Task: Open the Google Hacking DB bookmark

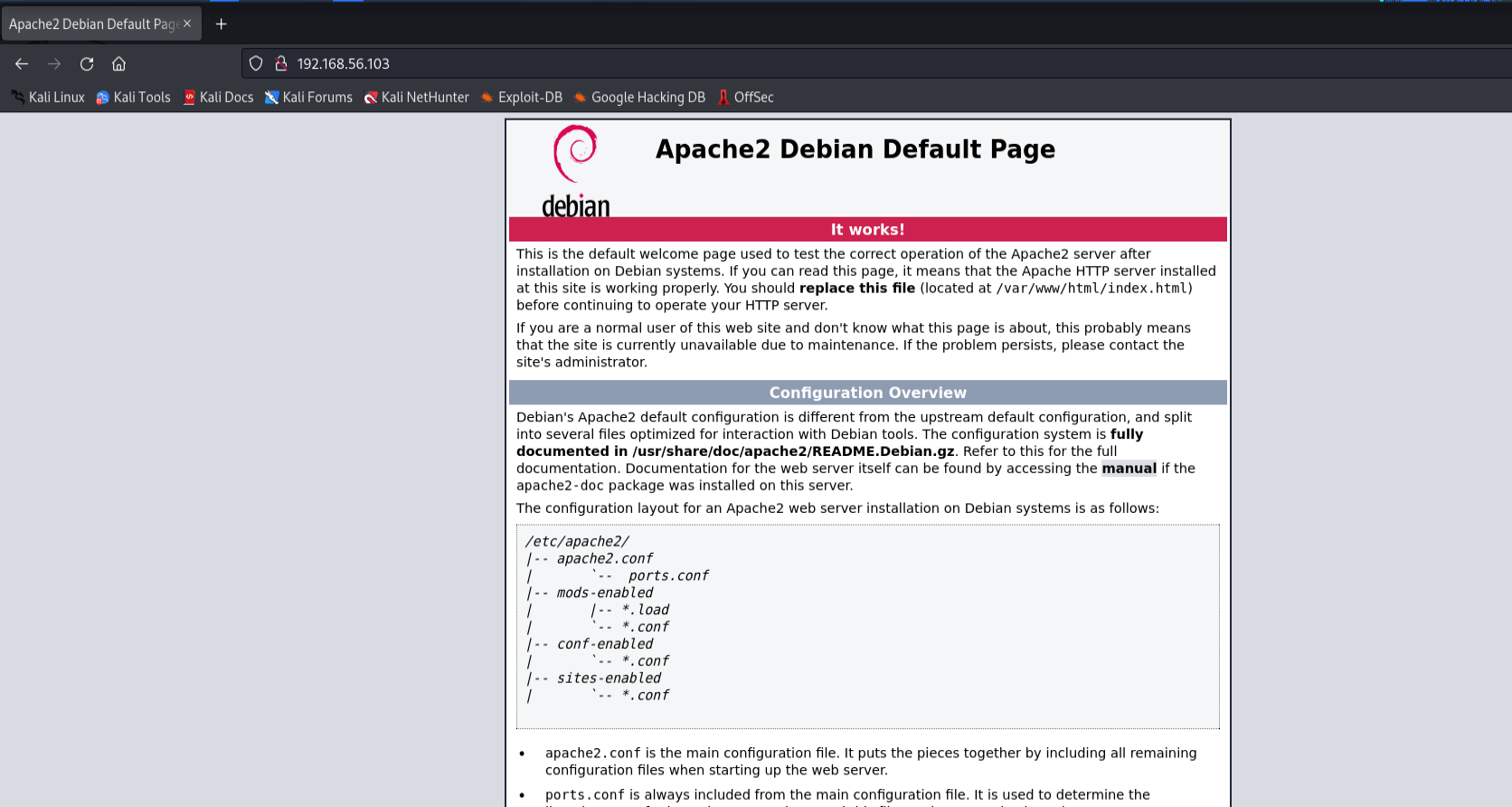Action: [x=639, y=98]
